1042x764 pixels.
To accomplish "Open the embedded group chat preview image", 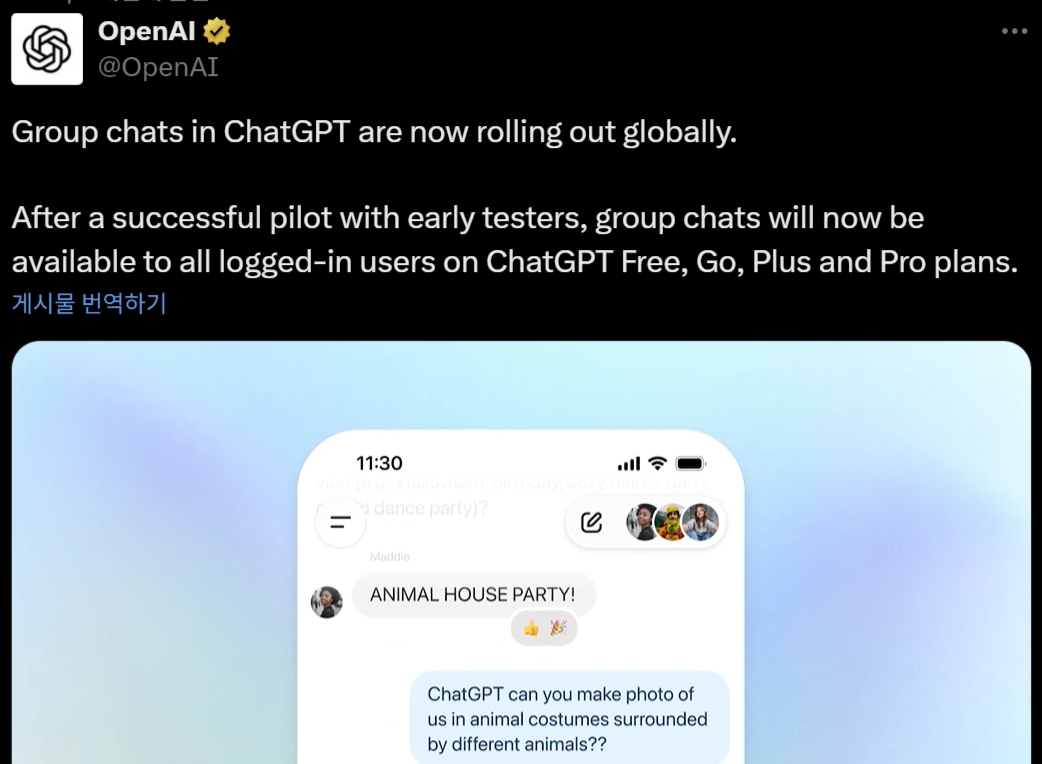I will [521, 553].
